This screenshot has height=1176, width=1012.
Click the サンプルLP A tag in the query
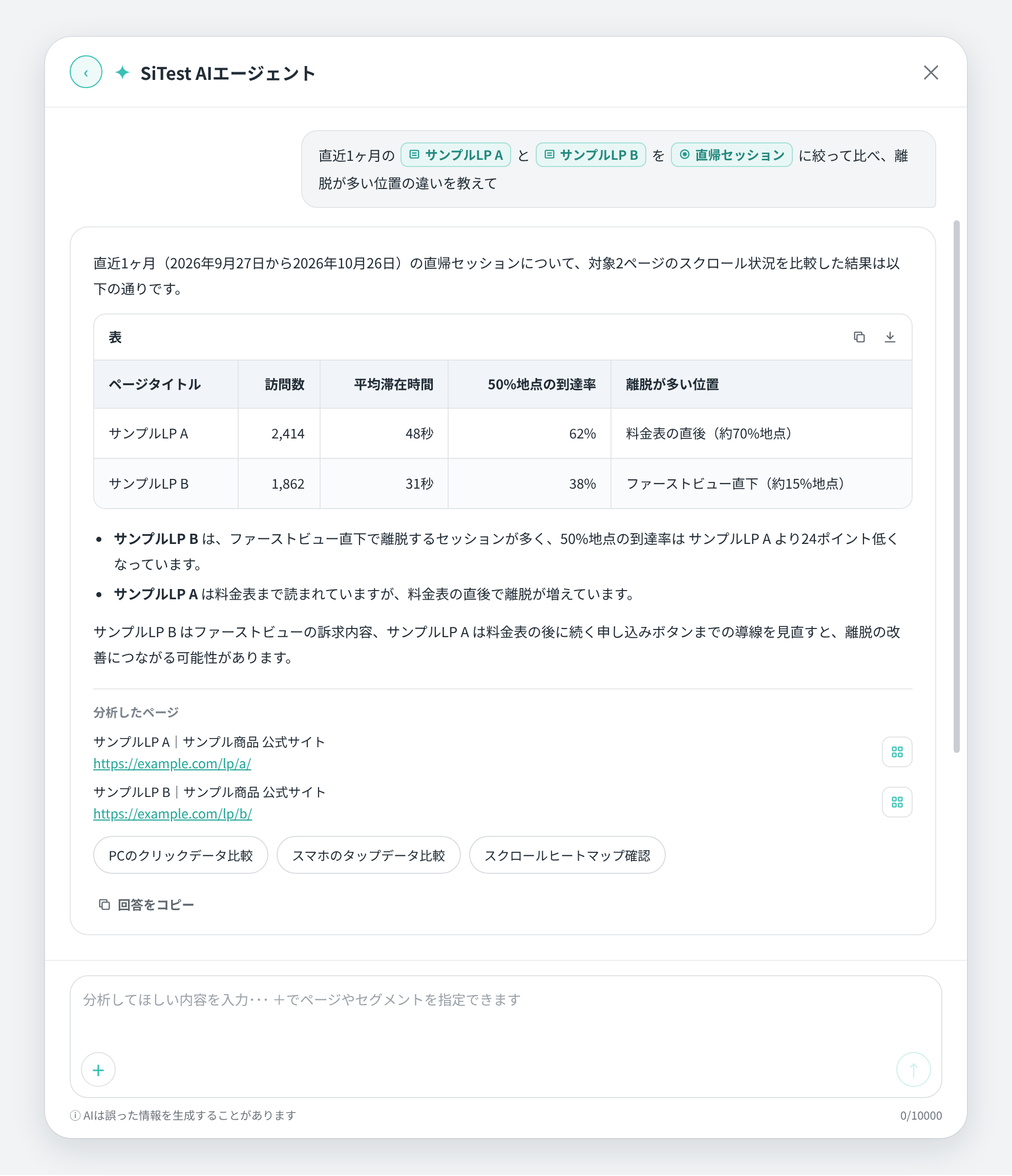tap(456, 155)
